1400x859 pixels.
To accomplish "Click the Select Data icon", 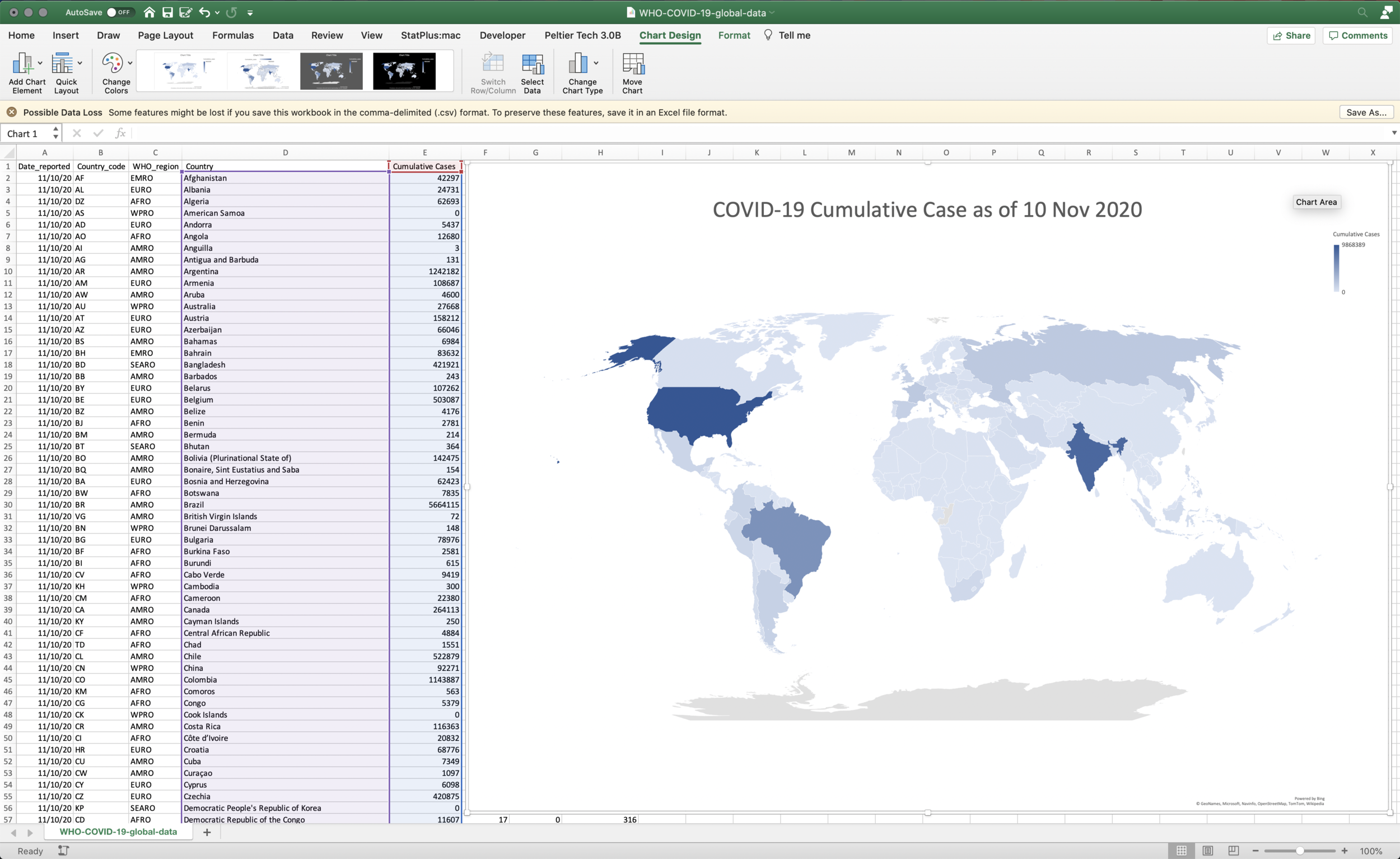I will [533, 64].
